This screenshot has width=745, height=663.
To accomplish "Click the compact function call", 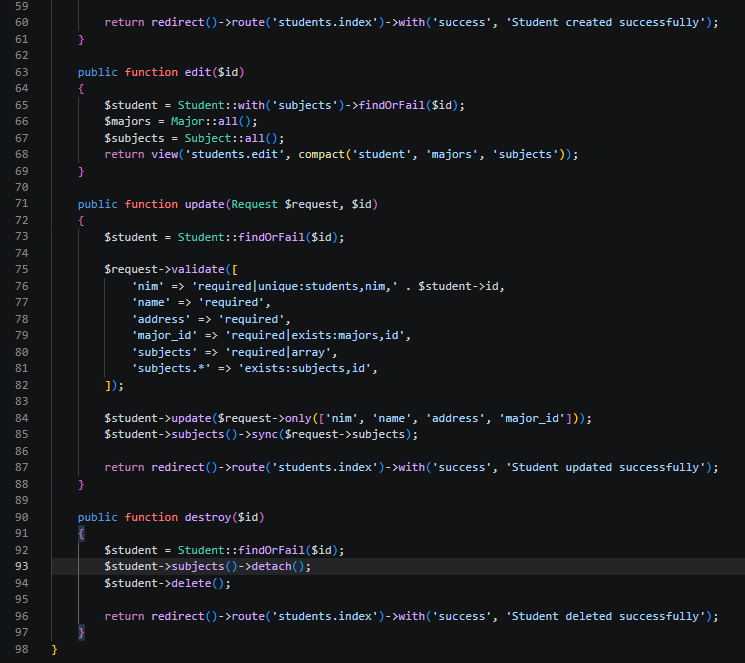I will 321,154.
